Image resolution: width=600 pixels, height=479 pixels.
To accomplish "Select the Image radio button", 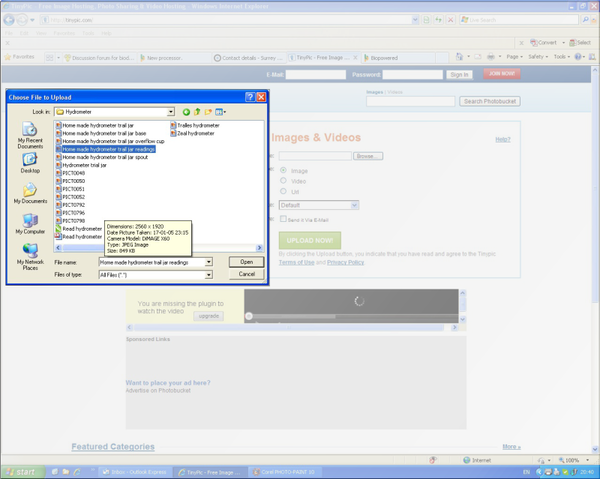I will tap(284, 171).
